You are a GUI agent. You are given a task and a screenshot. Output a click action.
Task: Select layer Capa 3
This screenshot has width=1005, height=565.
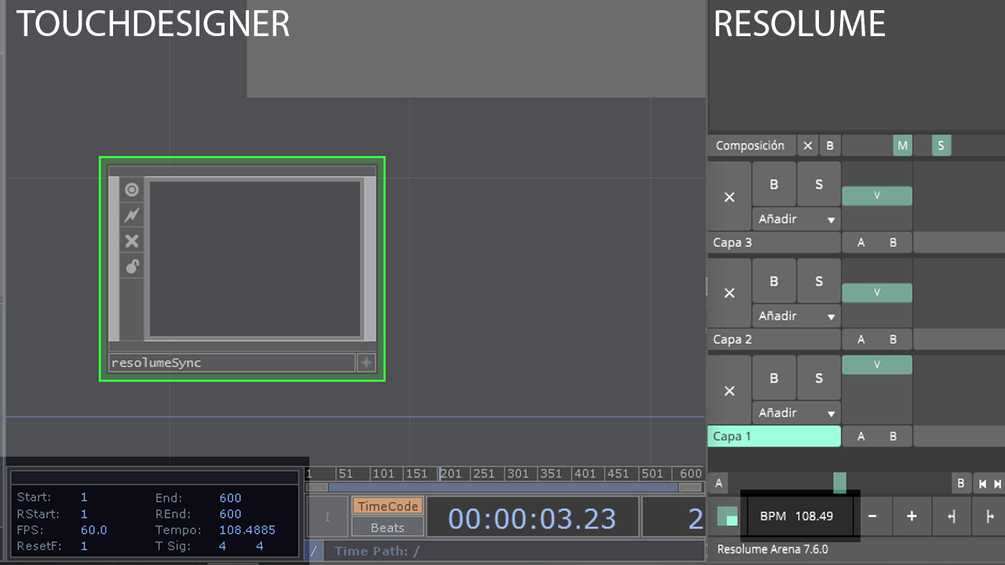click(774, 243)
